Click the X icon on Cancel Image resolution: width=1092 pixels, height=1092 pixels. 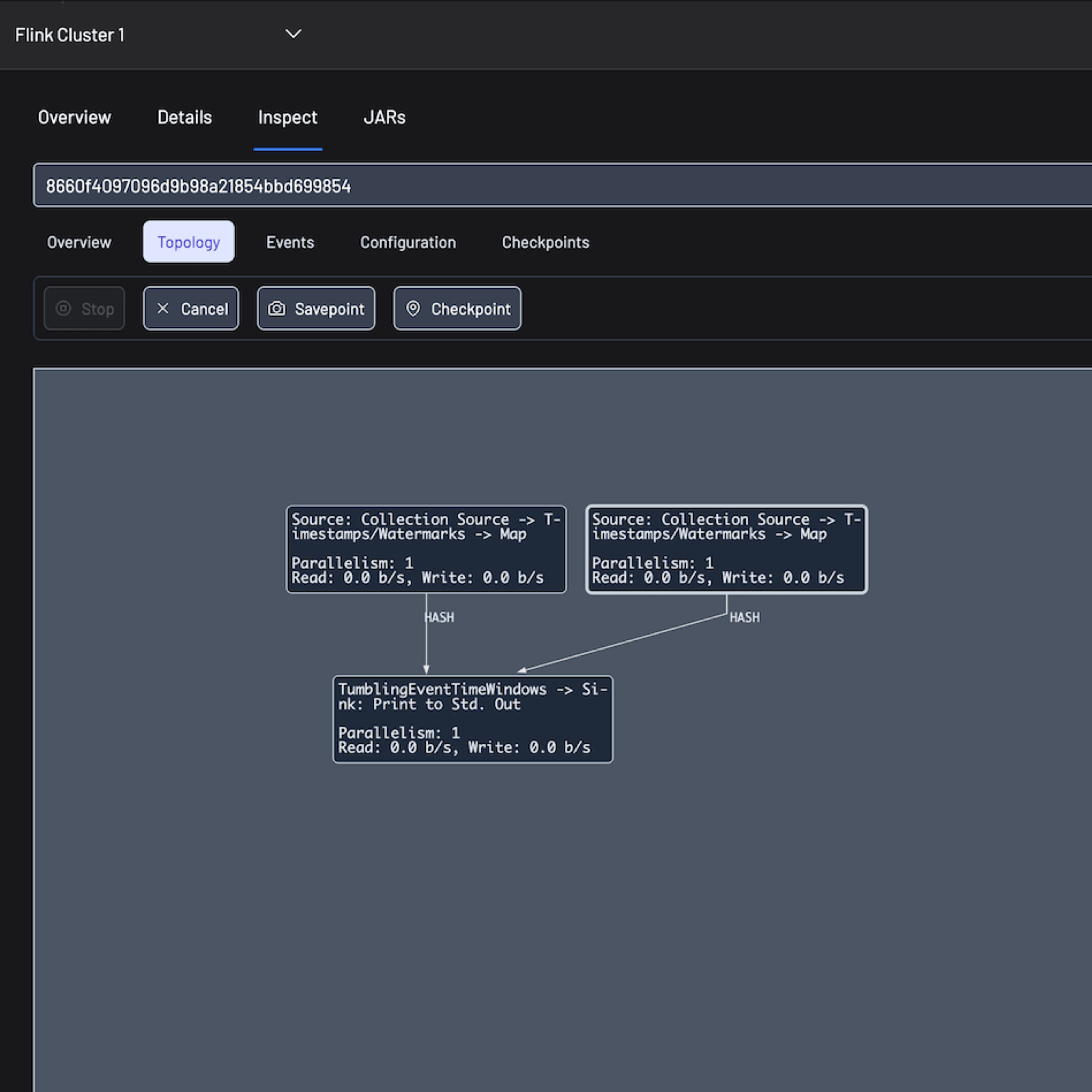point(162,308)
